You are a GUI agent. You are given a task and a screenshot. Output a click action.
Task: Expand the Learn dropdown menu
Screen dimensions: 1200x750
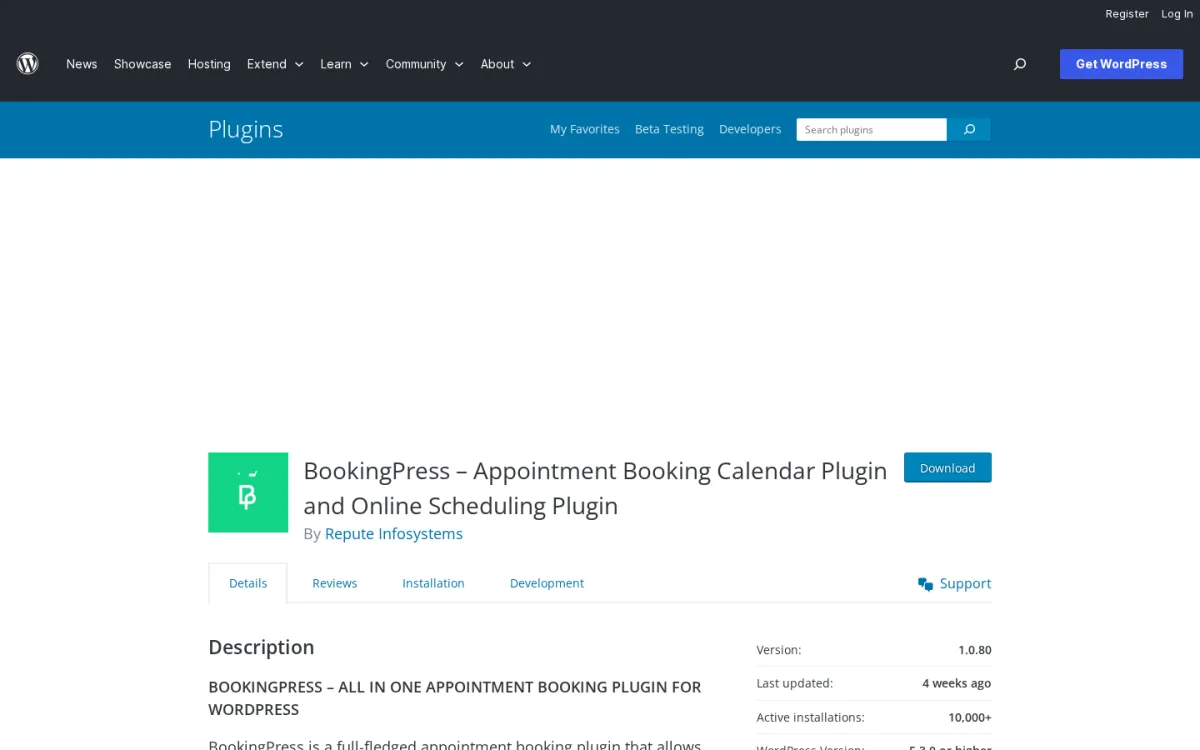344,64
